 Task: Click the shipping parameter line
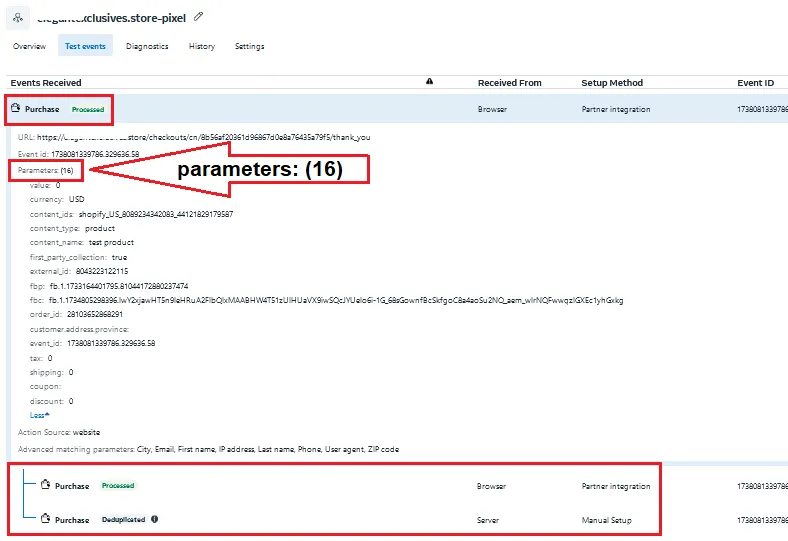51,373
